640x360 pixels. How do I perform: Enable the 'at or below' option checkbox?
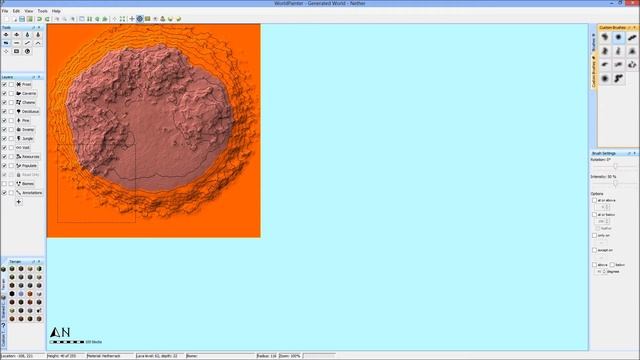(x=594, y=214)
